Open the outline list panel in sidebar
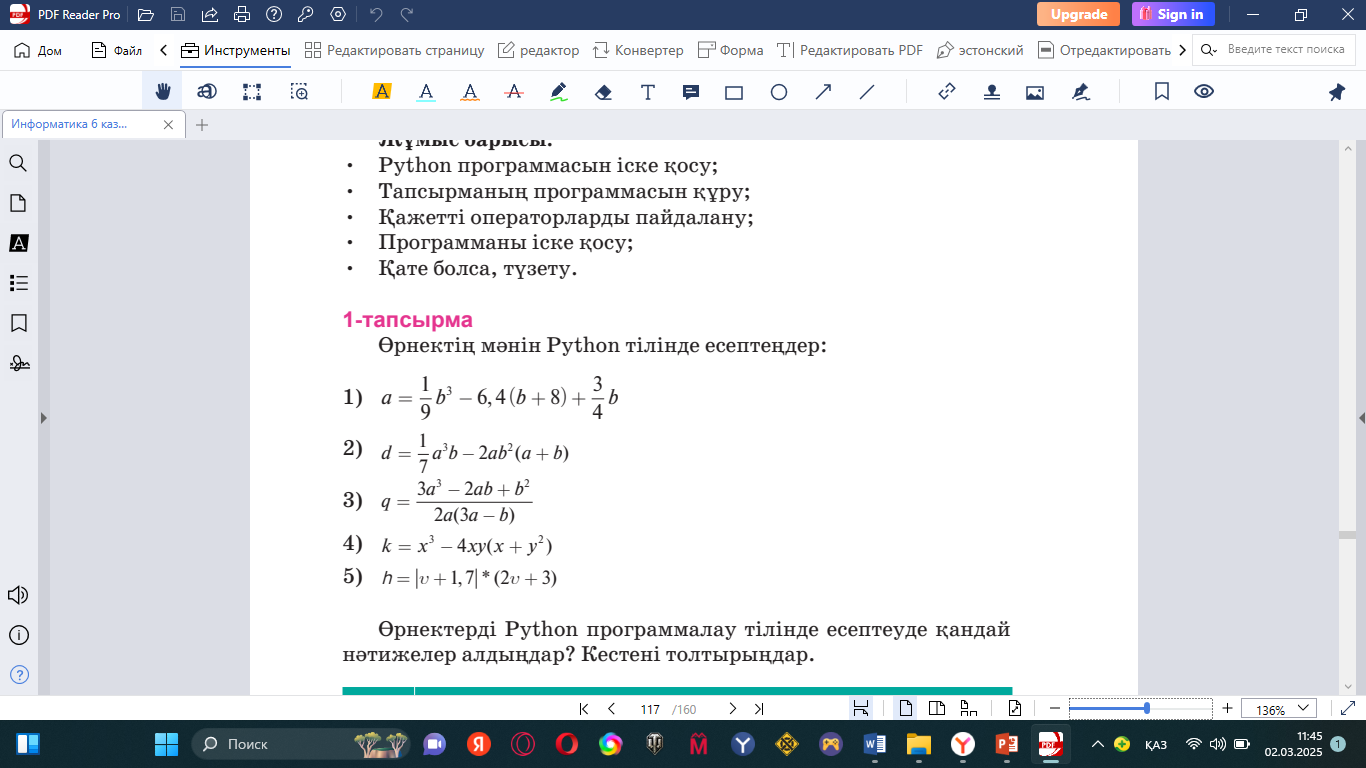This screenshot has width=1366, height=768. point(18,283)
